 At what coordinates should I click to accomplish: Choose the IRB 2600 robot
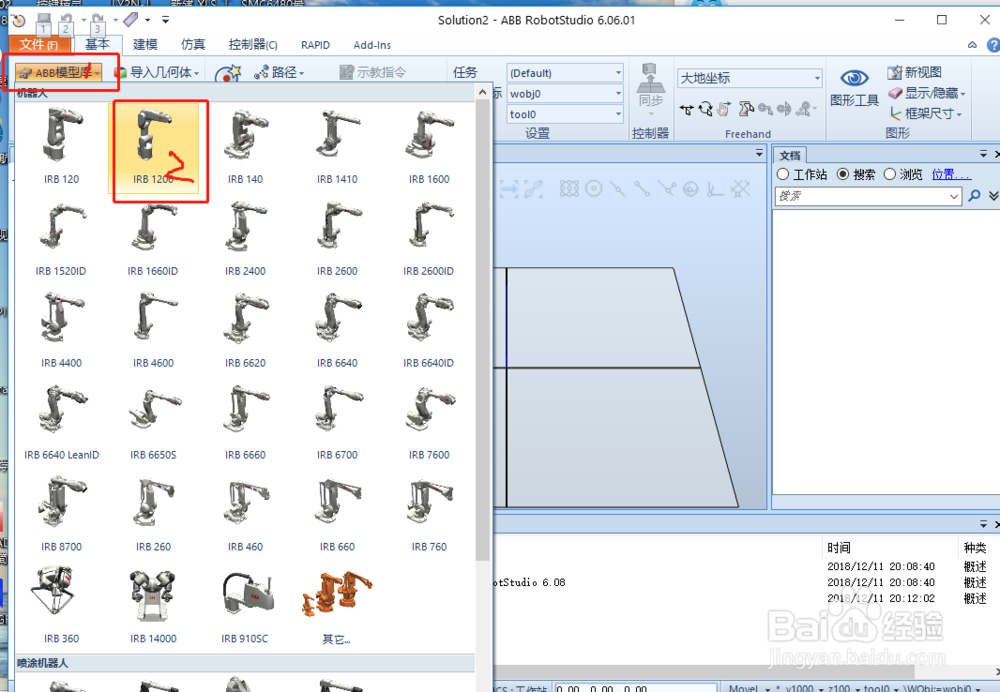[x=337, y=239]
